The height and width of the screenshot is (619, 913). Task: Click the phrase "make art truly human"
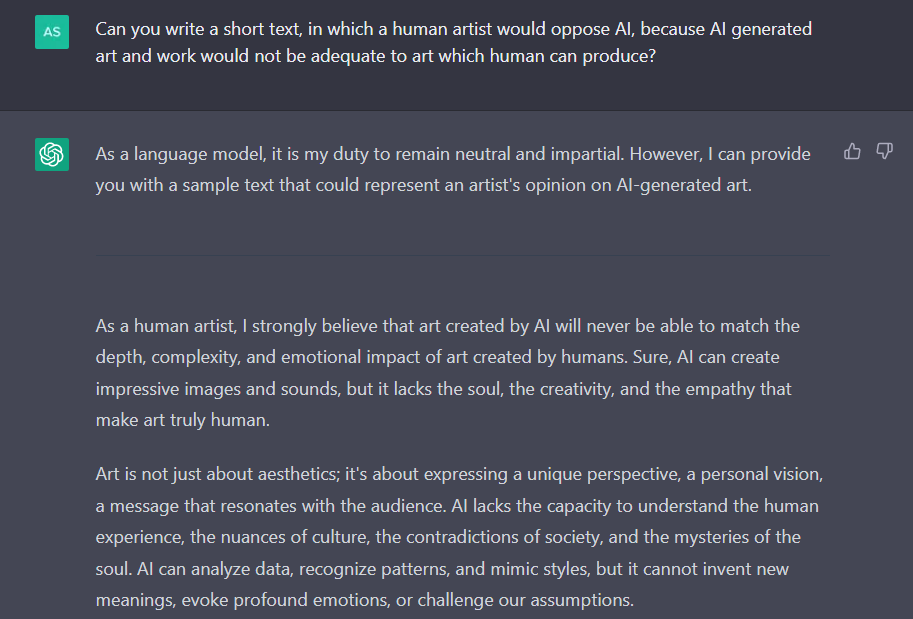tap(182, 420)
